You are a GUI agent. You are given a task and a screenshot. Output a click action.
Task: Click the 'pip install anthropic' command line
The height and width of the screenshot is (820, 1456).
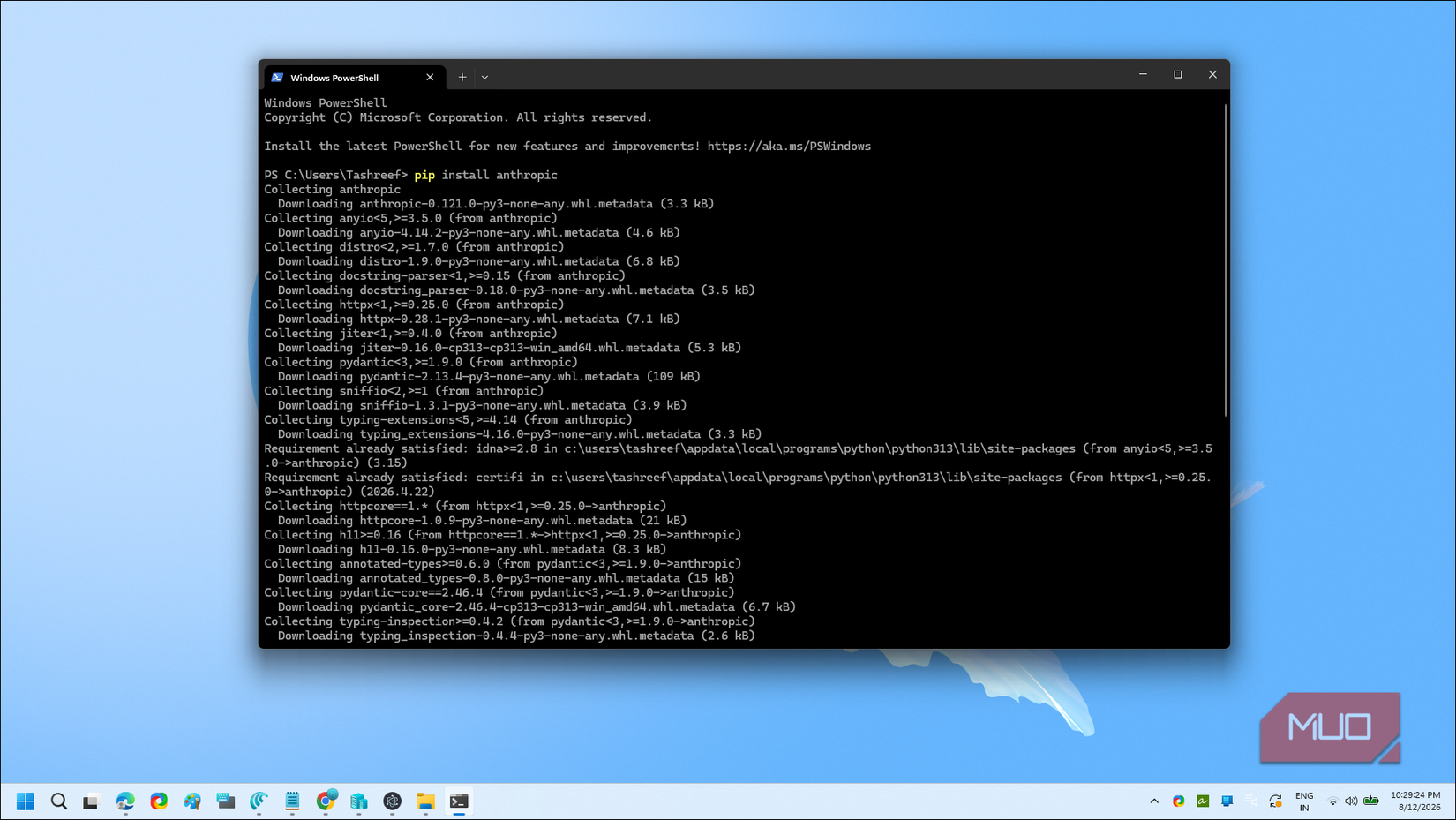tap(486, 175)
